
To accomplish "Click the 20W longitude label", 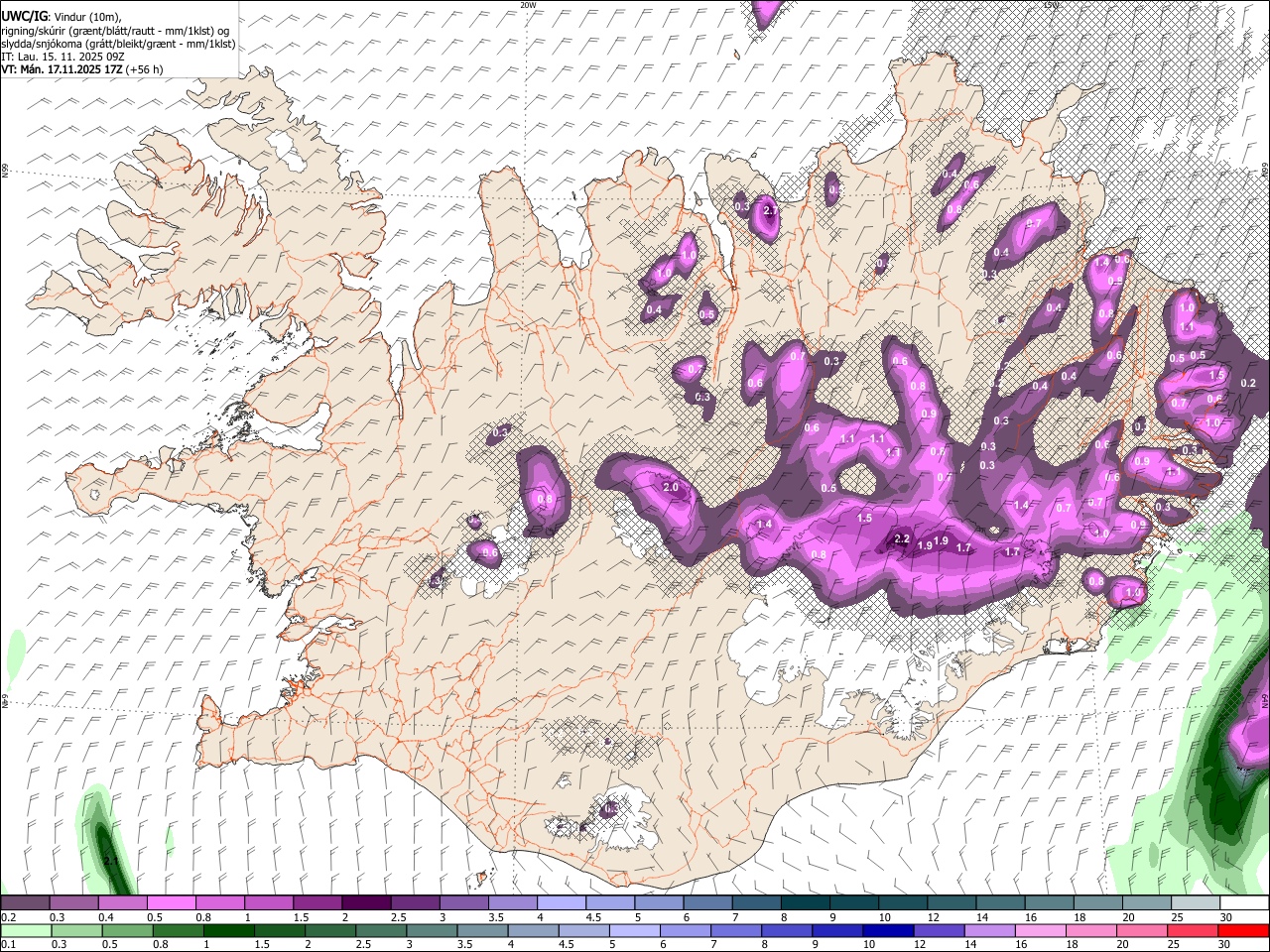I will 528,5.
